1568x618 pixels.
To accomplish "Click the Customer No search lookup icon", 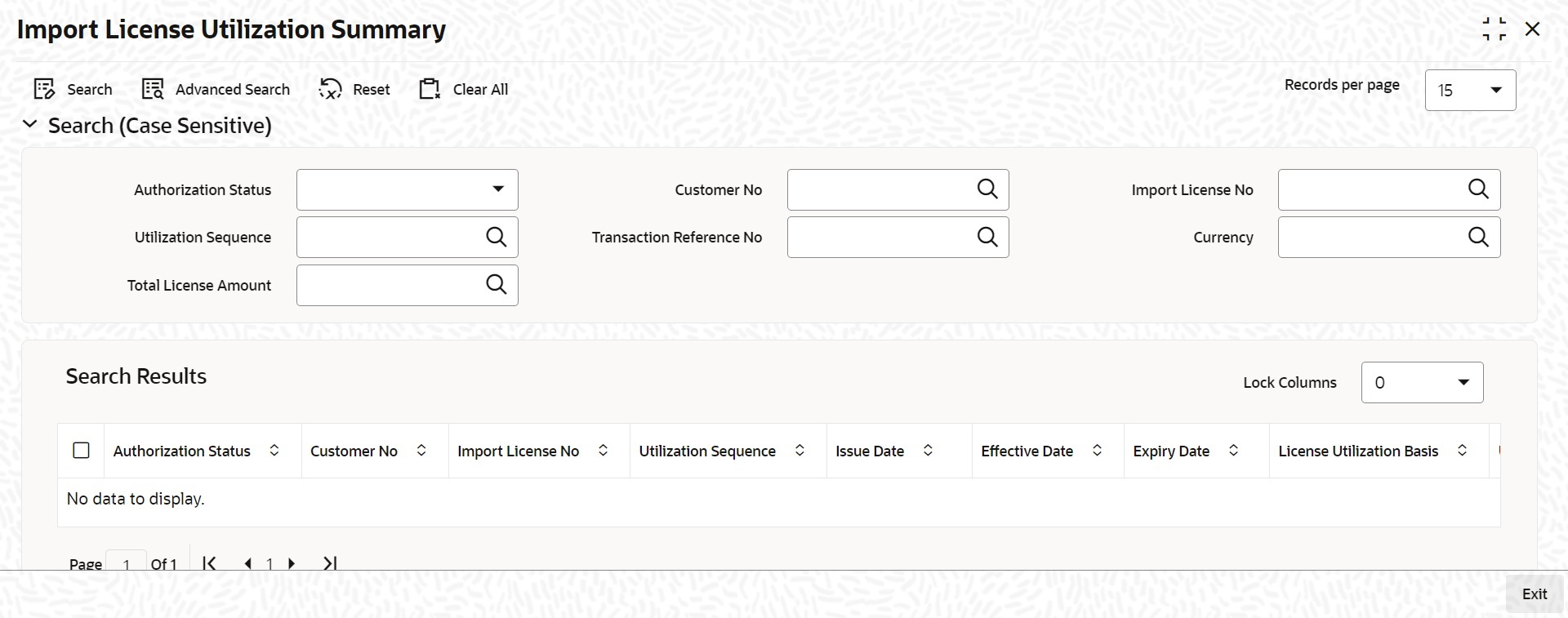I will pyautogui.click(x=987, y=189).
